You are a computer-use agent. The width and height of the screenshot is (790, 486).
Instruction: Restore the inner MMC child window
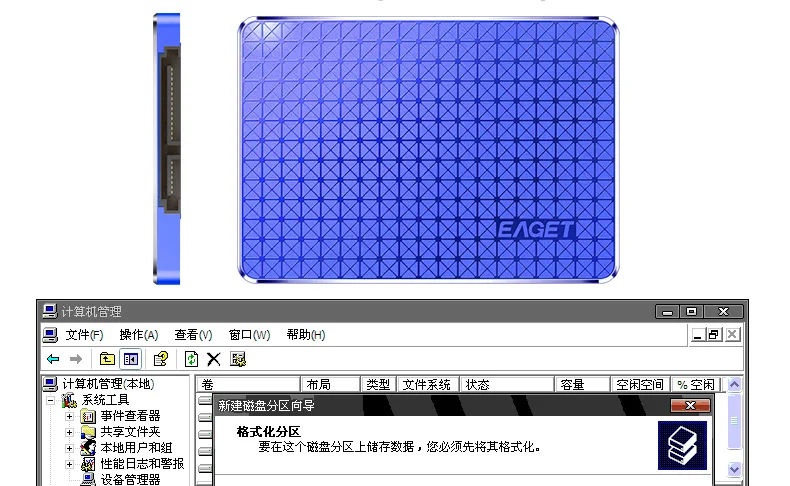pyautogui.click(x=713, y=335)
